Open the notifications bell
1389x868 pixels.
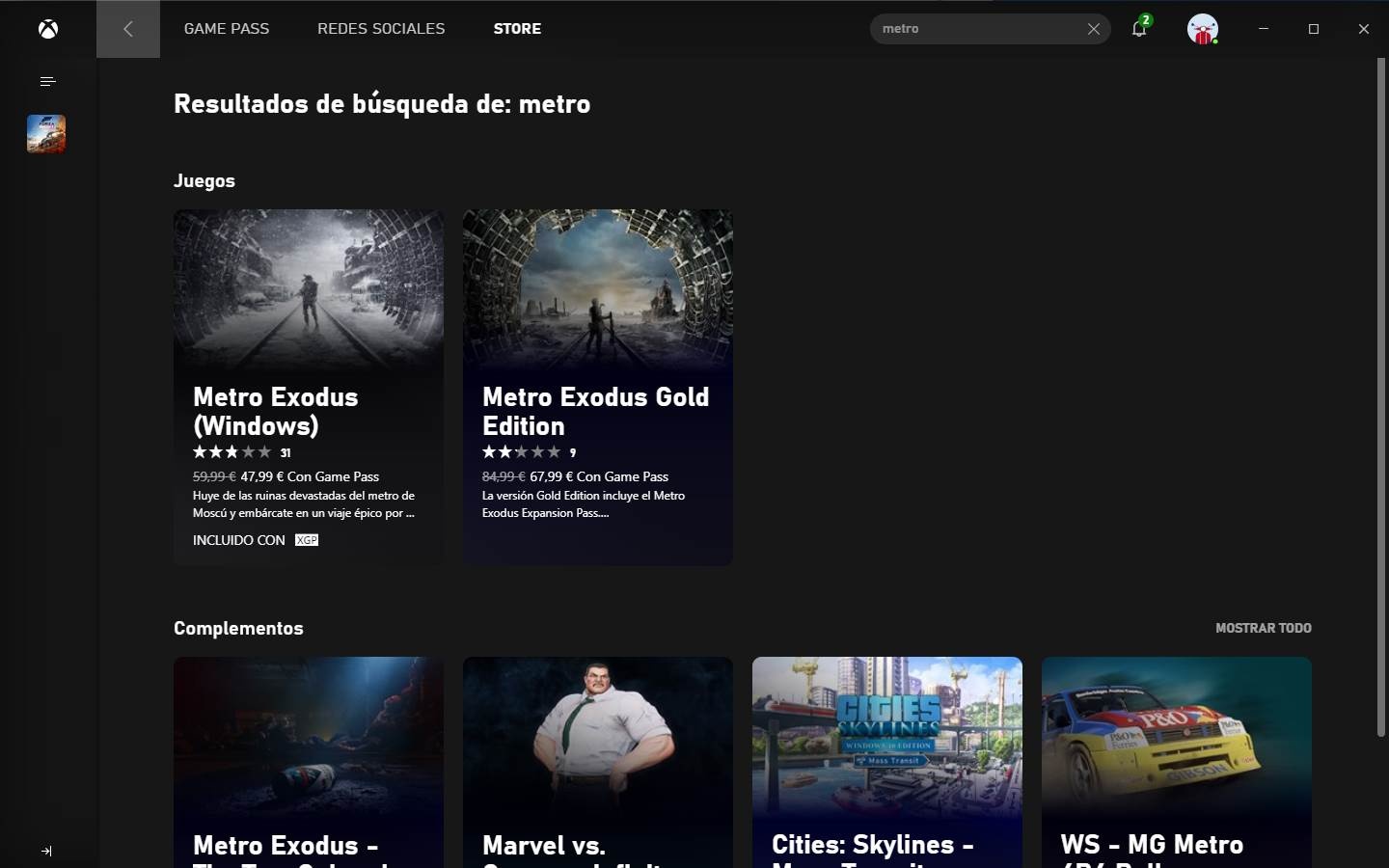tap(1140, 28)
